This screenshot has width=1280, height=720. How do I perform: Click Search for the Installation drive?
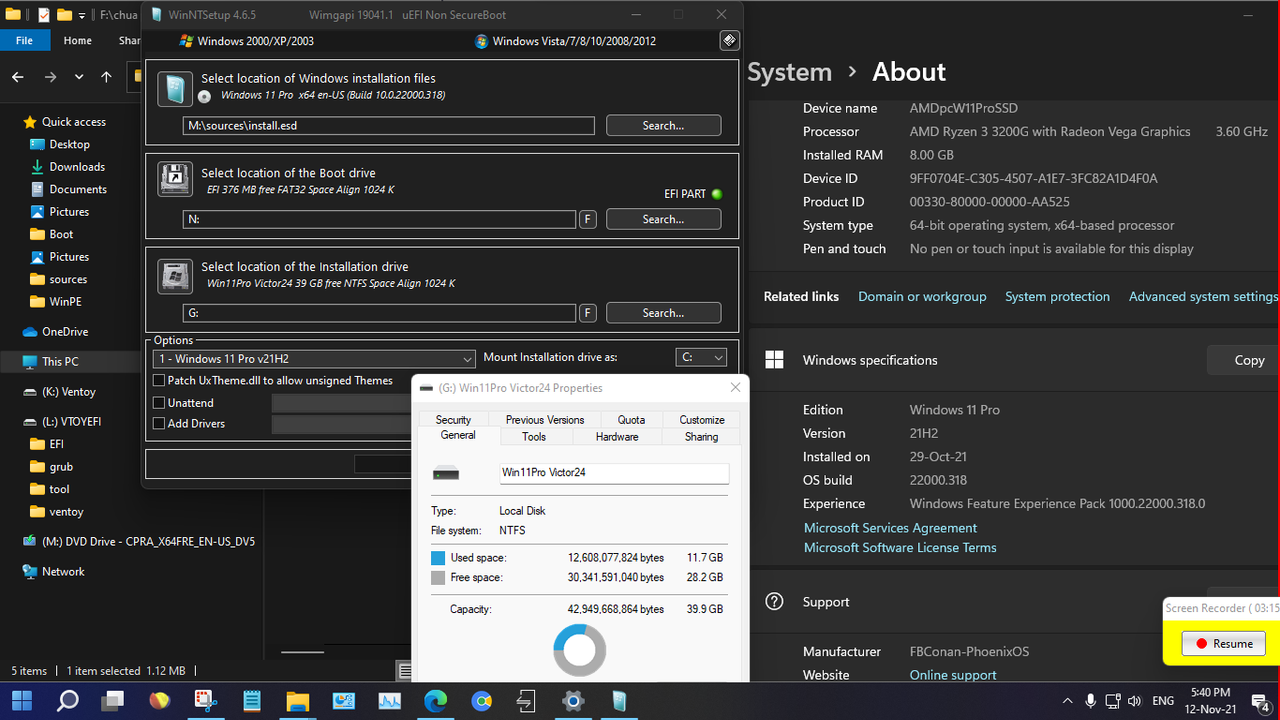[663, 313]
